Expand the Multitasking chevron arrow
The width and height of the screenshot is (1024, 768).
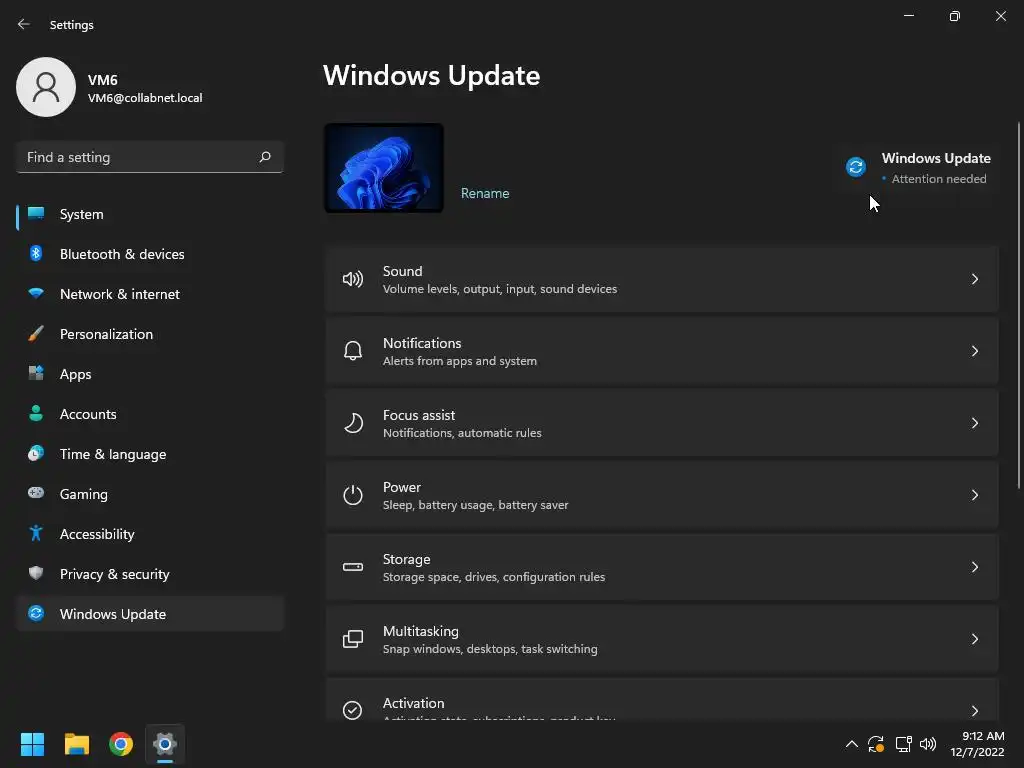pyautogui.click(x=974, y=639)
